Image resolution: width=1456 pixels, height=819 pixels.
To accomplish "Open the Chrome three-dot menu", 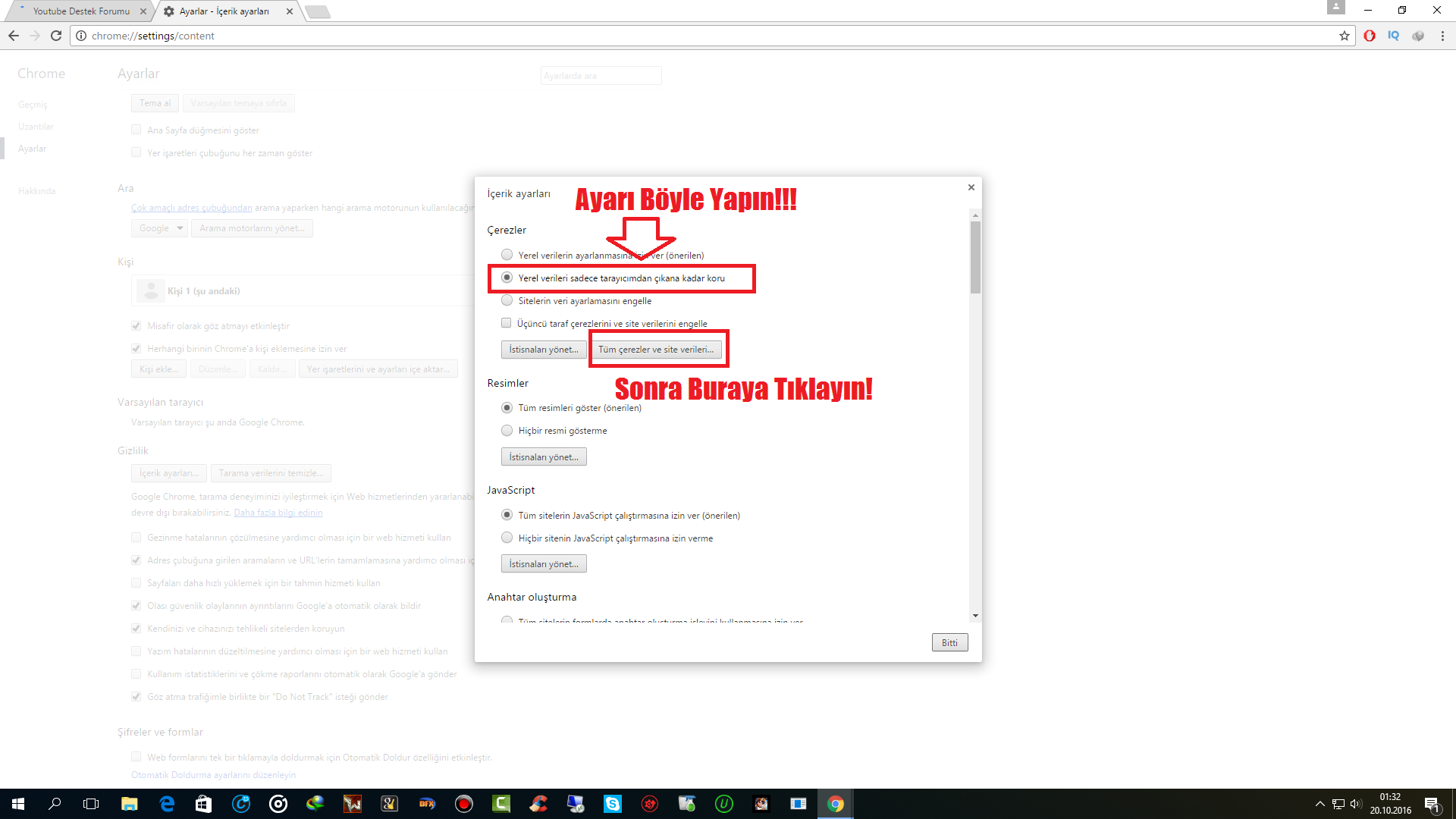I will (x=1442, y=36).
